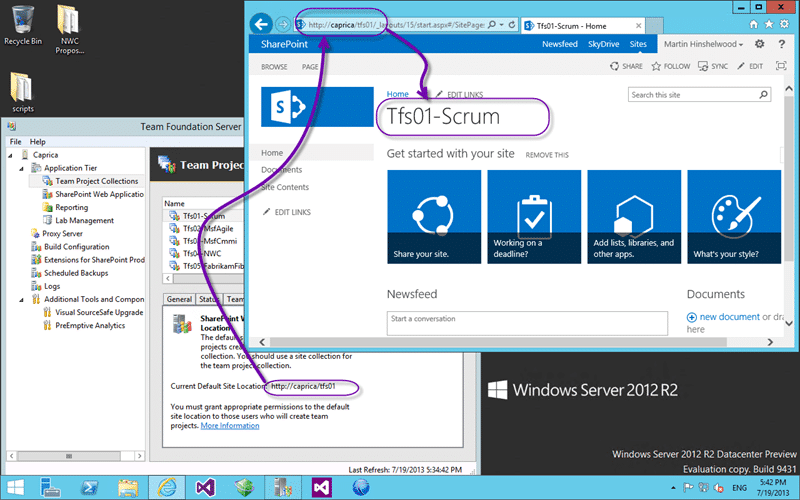Launch Server Manager from taskbar

tap(51, 488)
